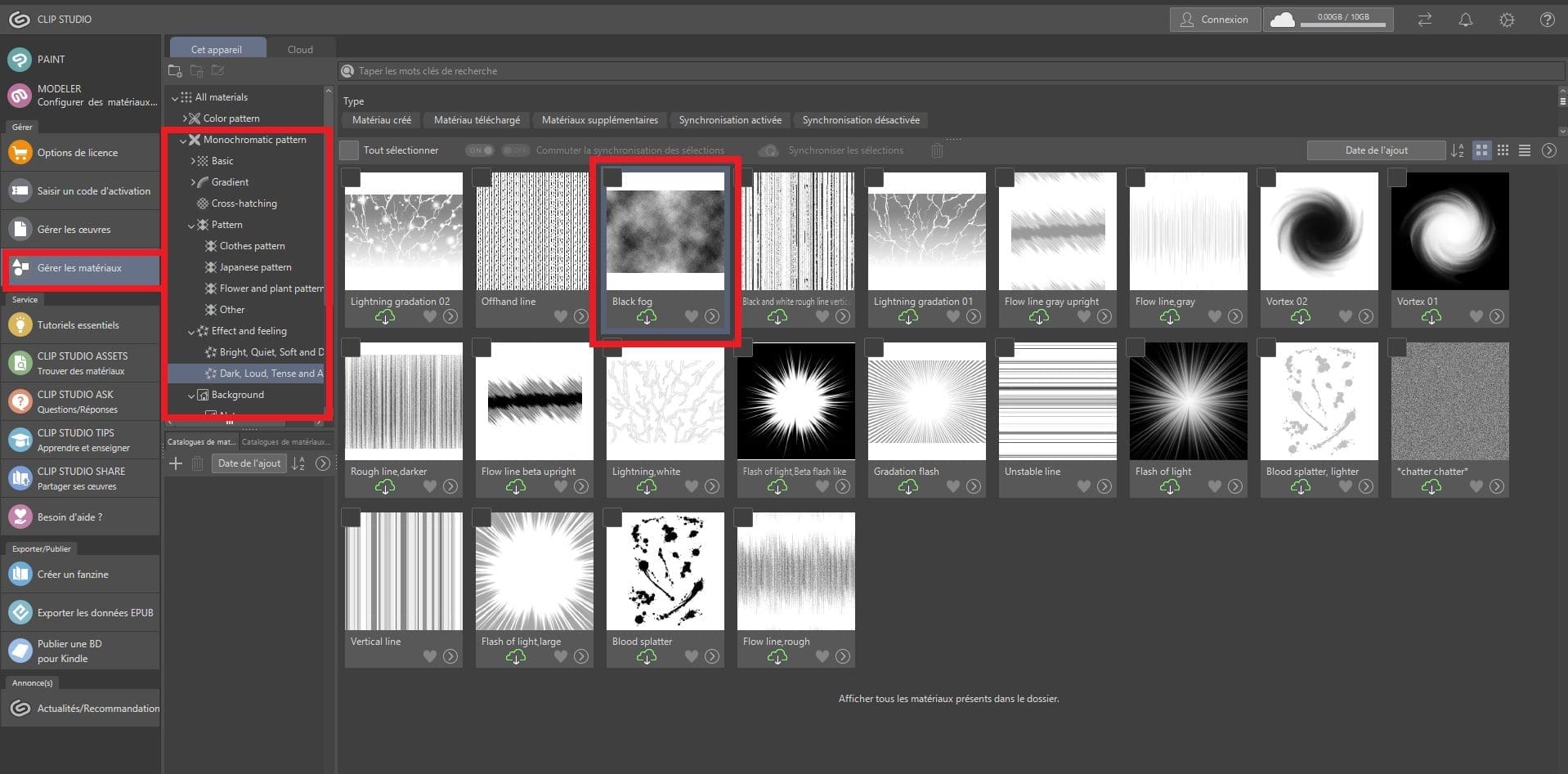Open the cloud storage usage icon
This screenshot has height=774, width=1568.
[x=1282, y=20]
